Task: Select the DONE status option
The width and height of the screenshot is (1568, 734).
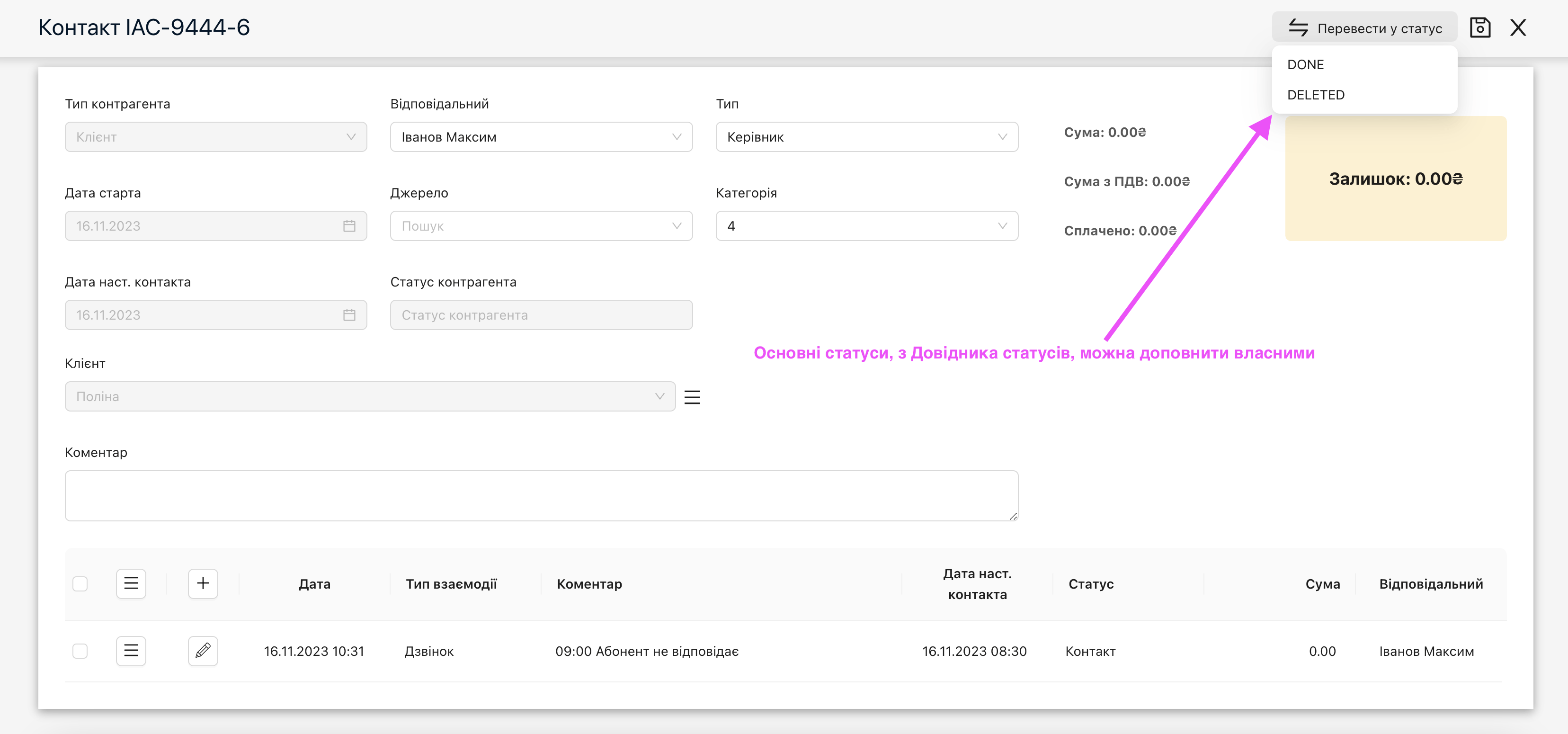Action: click(x=1306, y=64)
